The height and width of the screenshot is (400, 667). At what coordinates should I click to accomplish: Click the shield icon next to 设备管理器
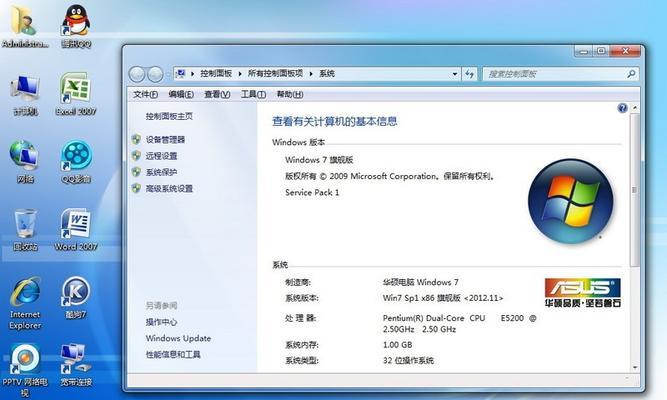136,139
